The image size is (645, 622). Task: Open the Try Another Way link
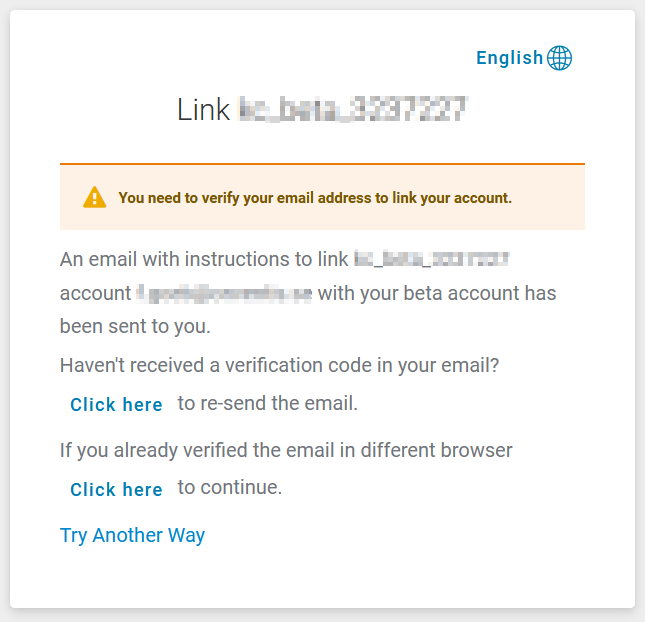point(132,535)
